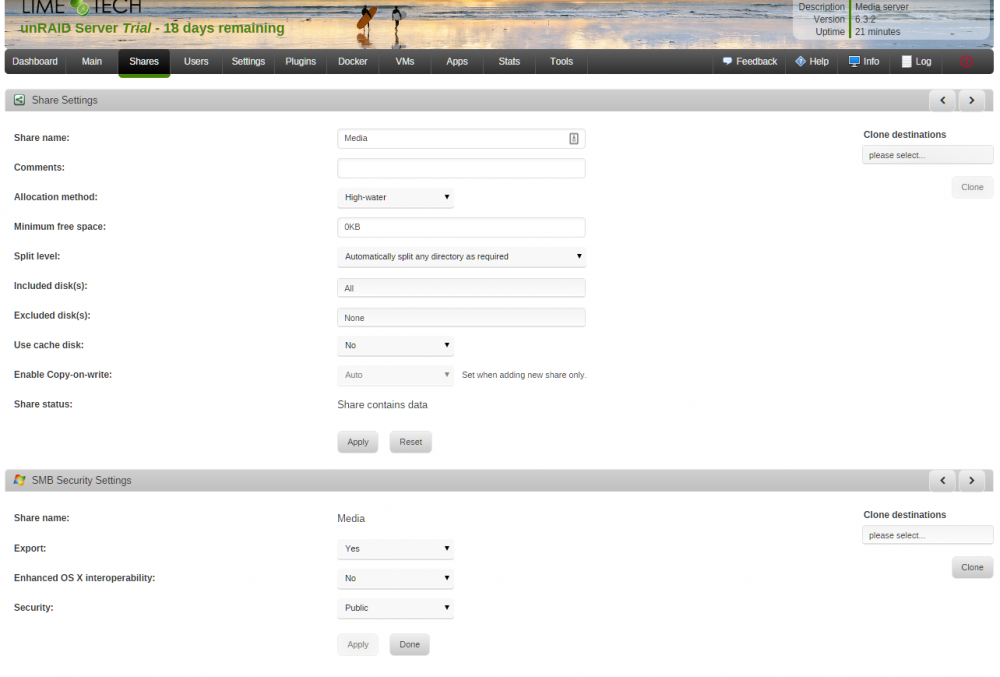Click the red power icon in navbar
The height and width of the screenshot is (677, 1000).
click(966, 62)
